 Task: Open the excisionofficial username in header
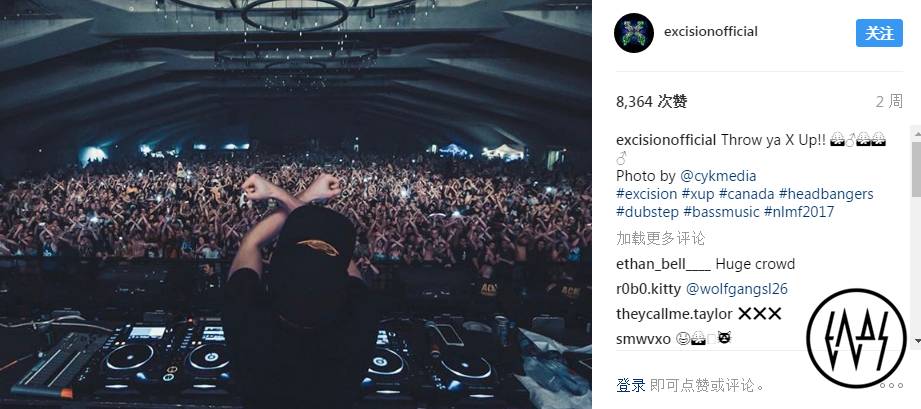tap(711, 32)
